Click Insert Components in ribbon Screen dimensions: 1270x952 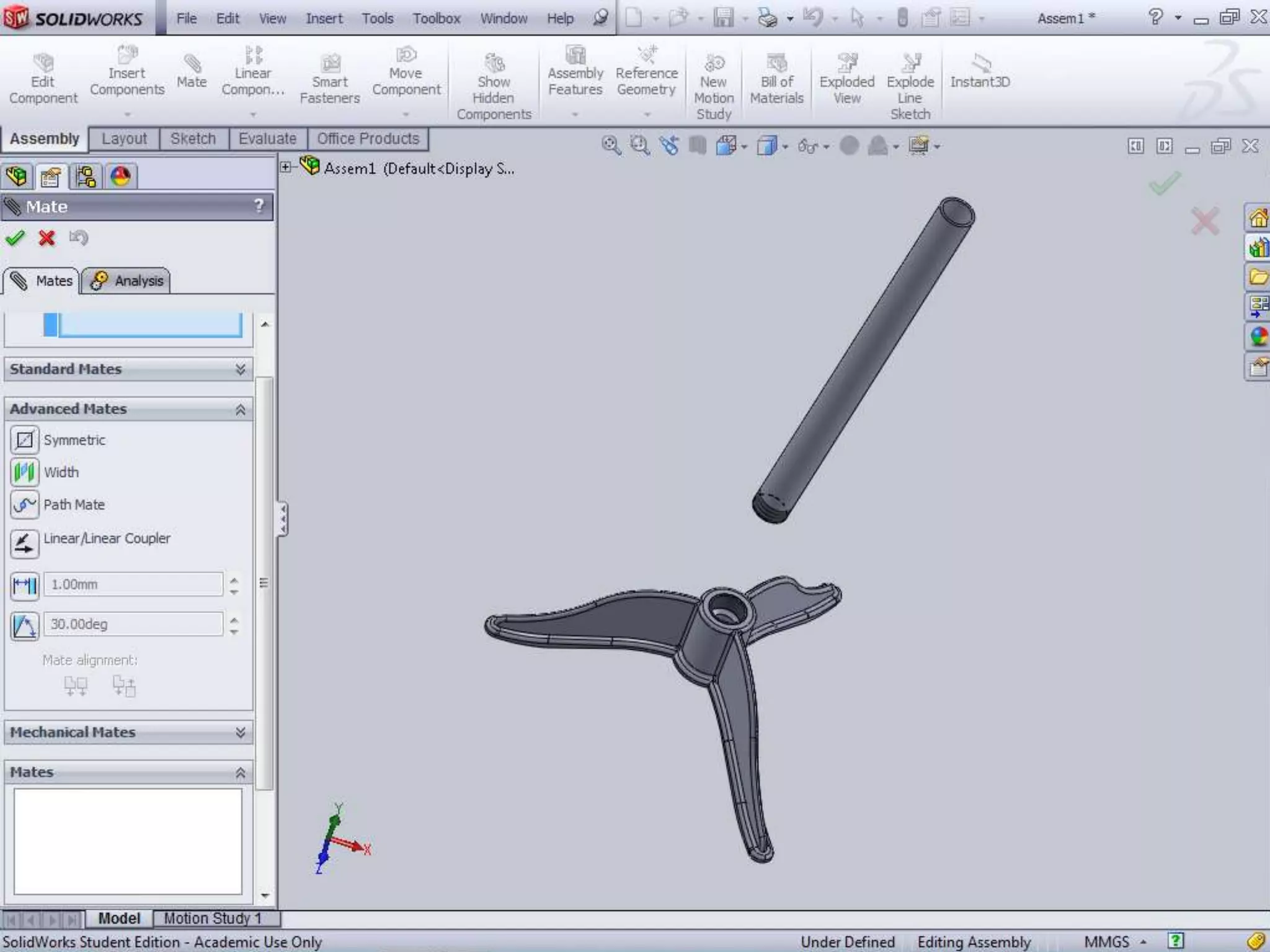tap(127, 74)
